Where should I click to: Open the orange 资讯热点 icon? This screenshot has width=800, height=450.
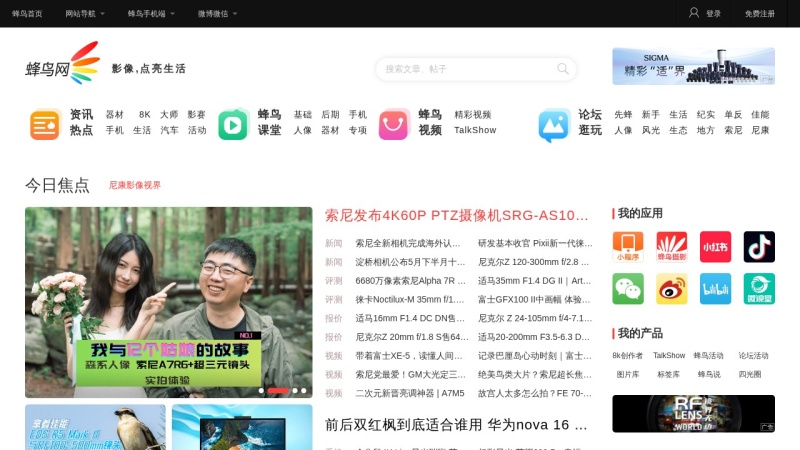pyautogui.click(x=45, y=124)
